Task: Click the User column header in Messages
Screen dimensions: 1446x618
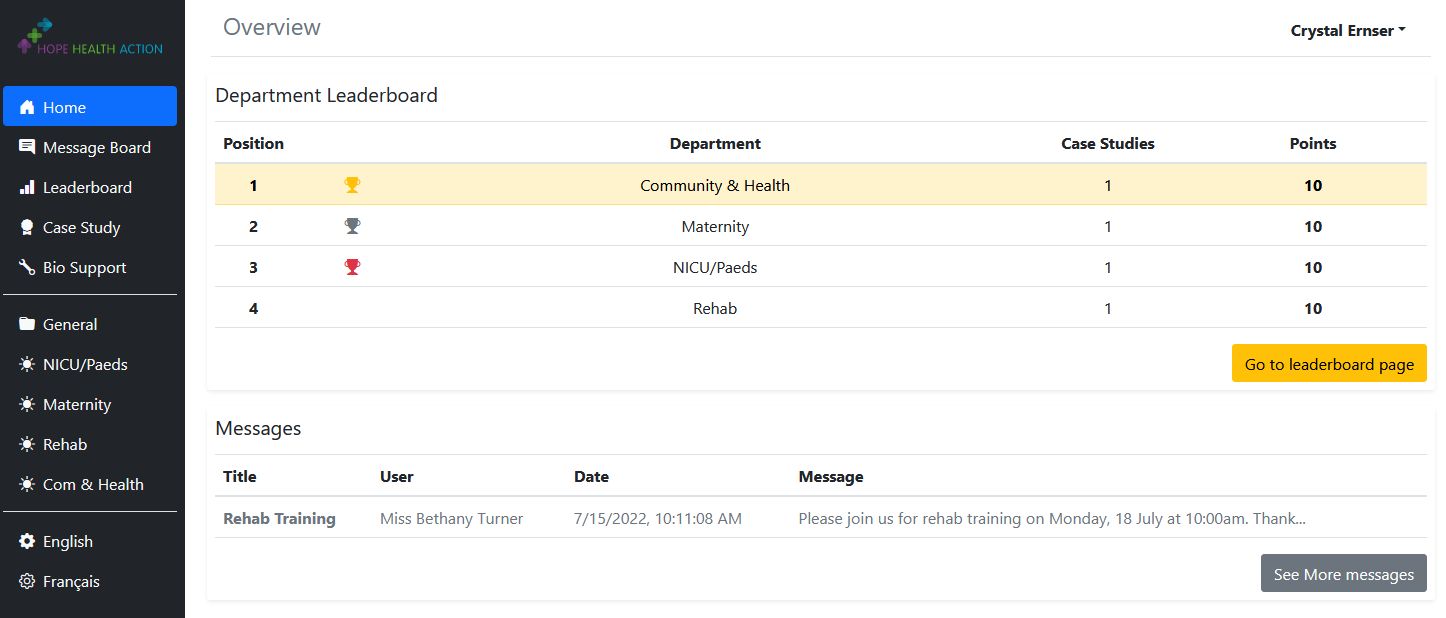Action: (x=397, y=476)
